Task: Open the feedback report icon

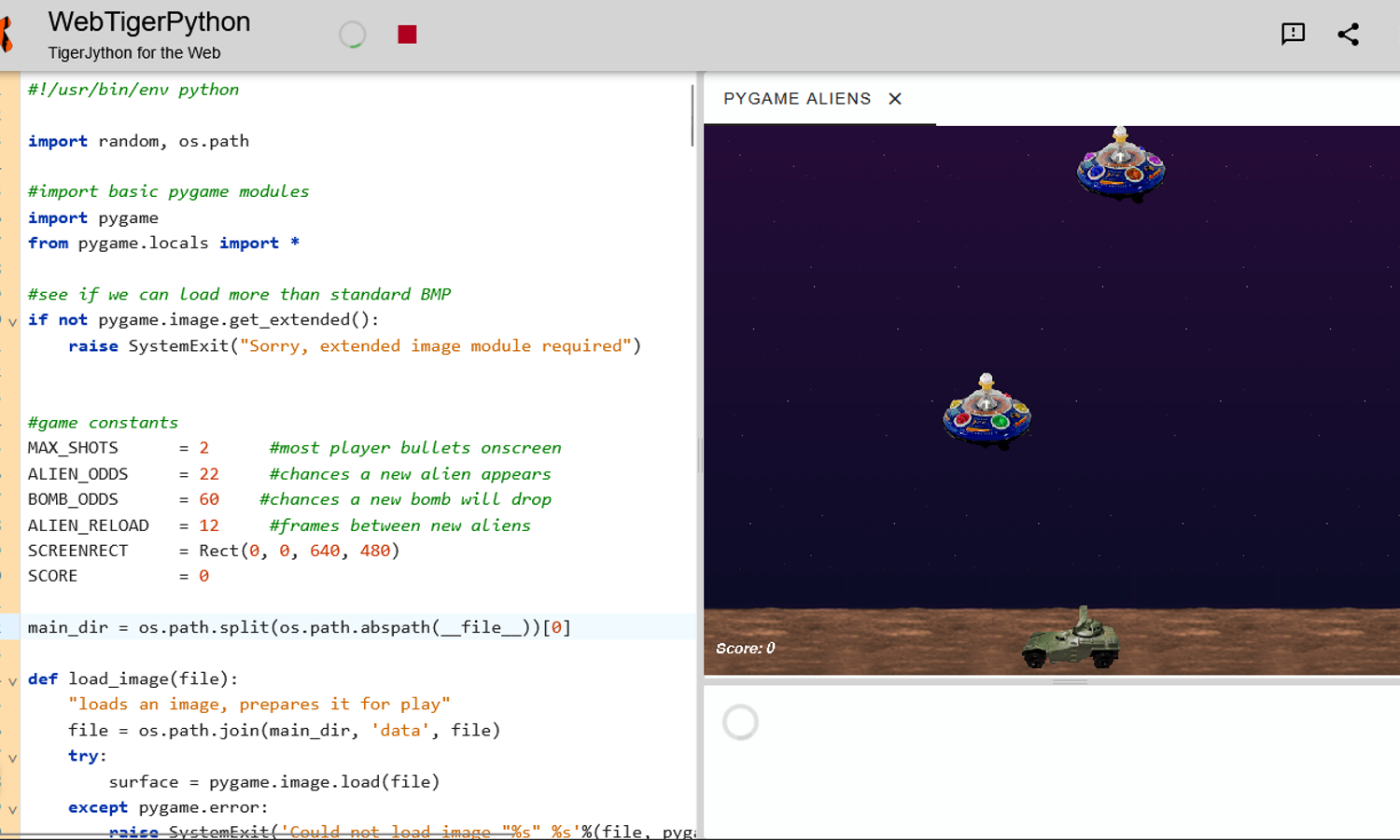Action: 1293,35
